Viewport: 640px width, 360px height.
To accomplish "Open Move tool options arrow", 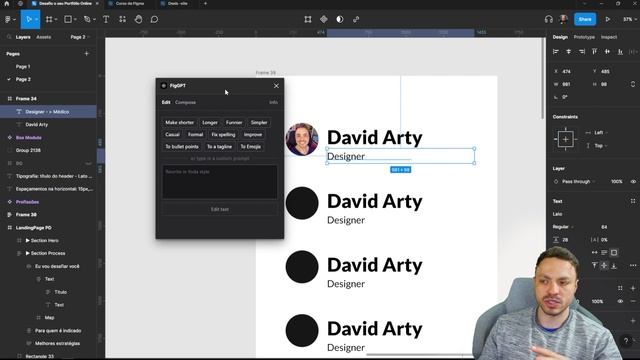I will click(x=36, y=19).
